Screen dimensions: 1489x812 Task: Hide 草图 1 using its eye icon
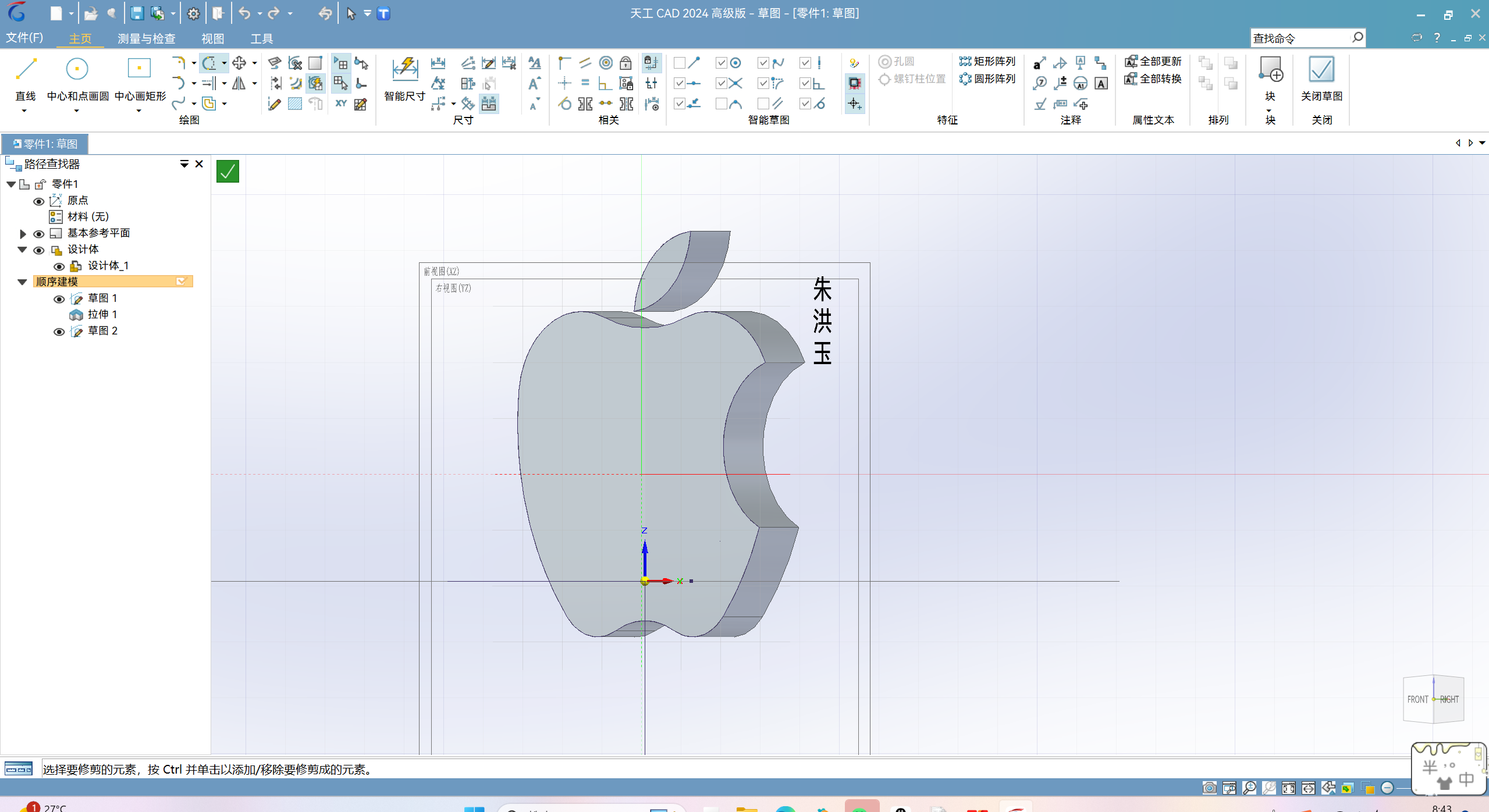click(59, 299)
